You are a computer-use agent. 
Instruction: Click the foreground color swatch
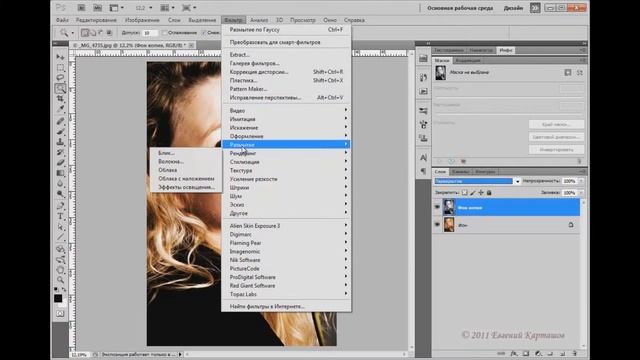58,298
